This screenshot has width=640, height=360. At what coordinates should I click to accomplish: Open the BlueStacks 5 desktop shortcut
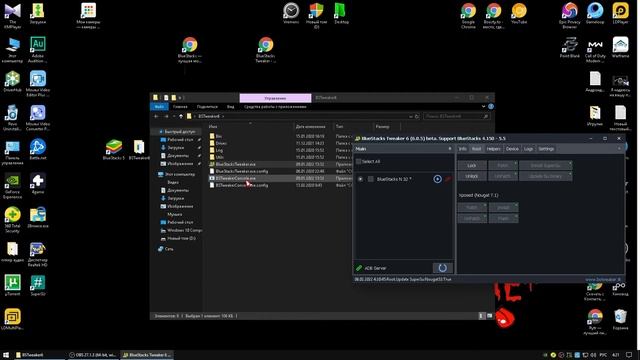(114, 150)
